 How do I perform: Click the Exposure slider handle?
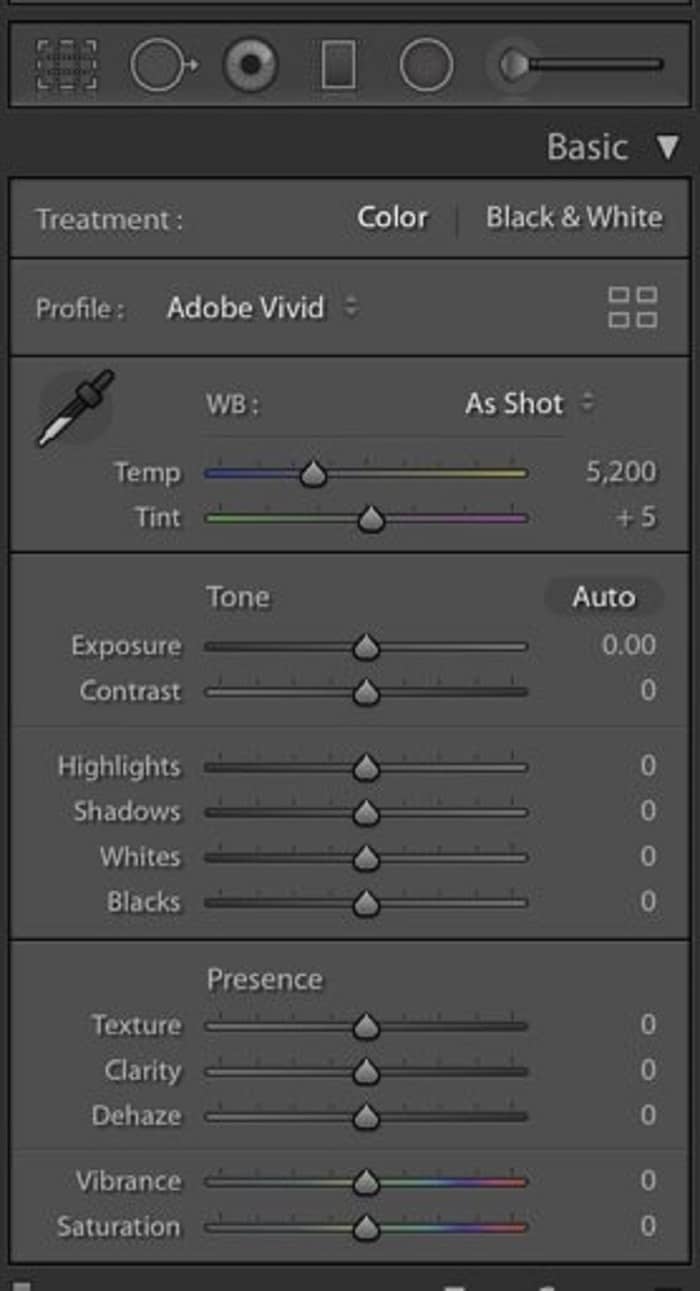[x=366, y=648]
